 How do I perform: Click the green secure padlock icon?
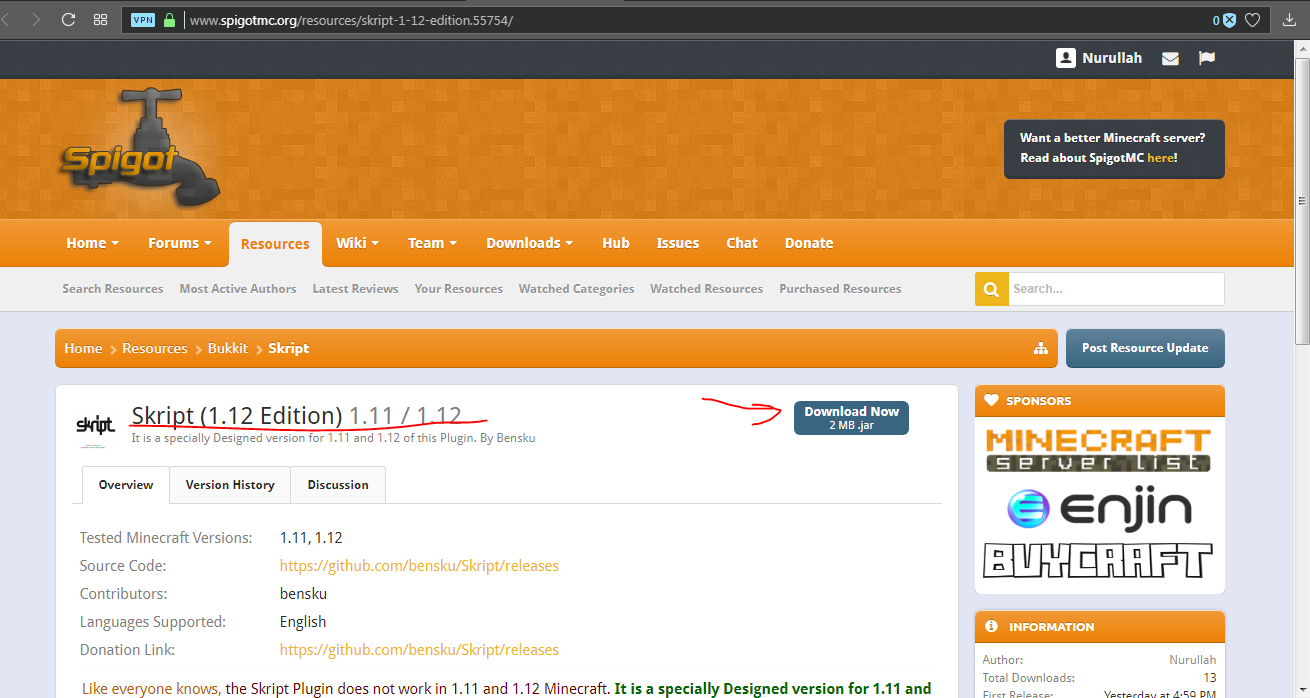[169, 19]
